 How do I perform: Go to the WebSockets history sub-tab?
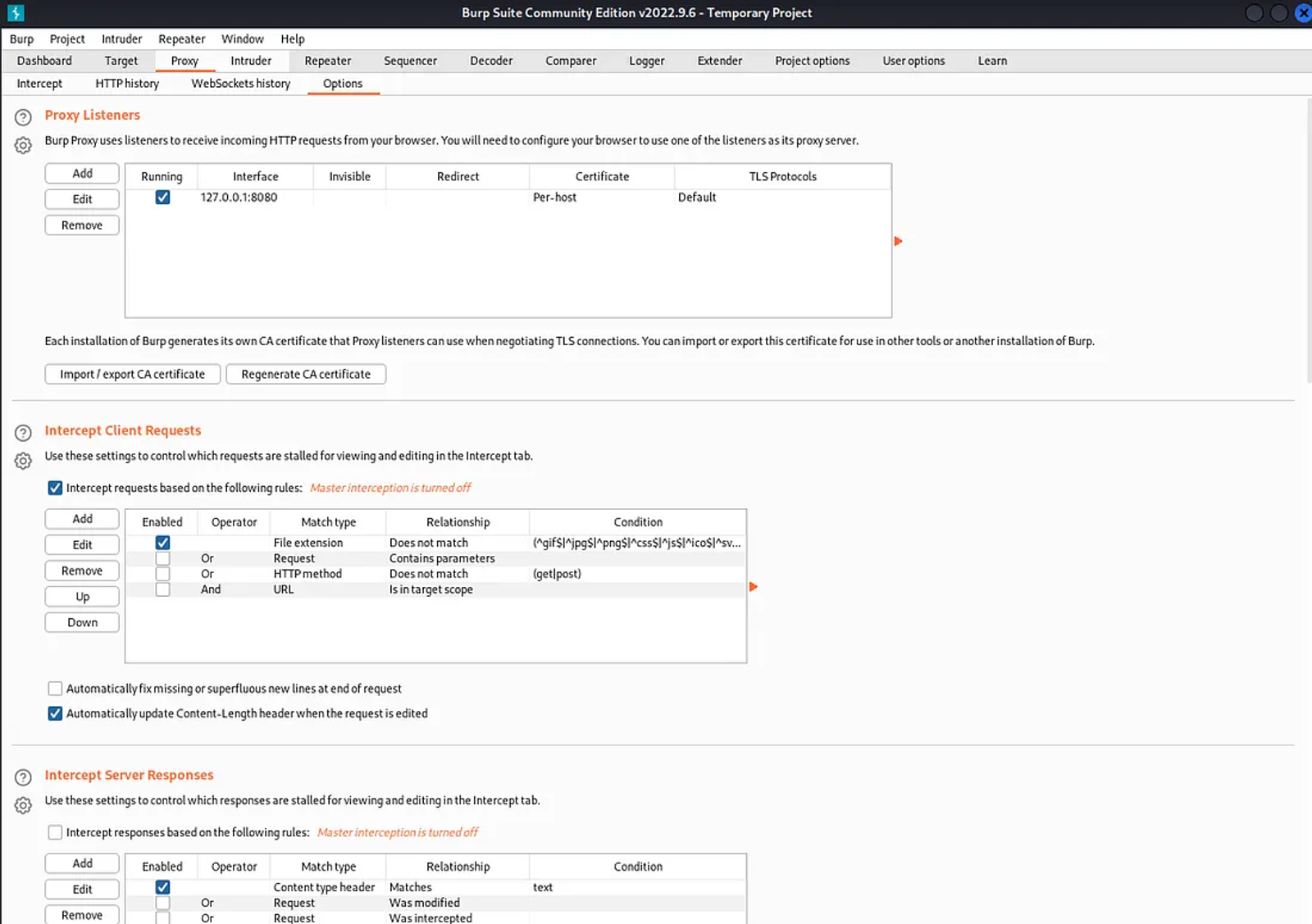pos(240,84)
